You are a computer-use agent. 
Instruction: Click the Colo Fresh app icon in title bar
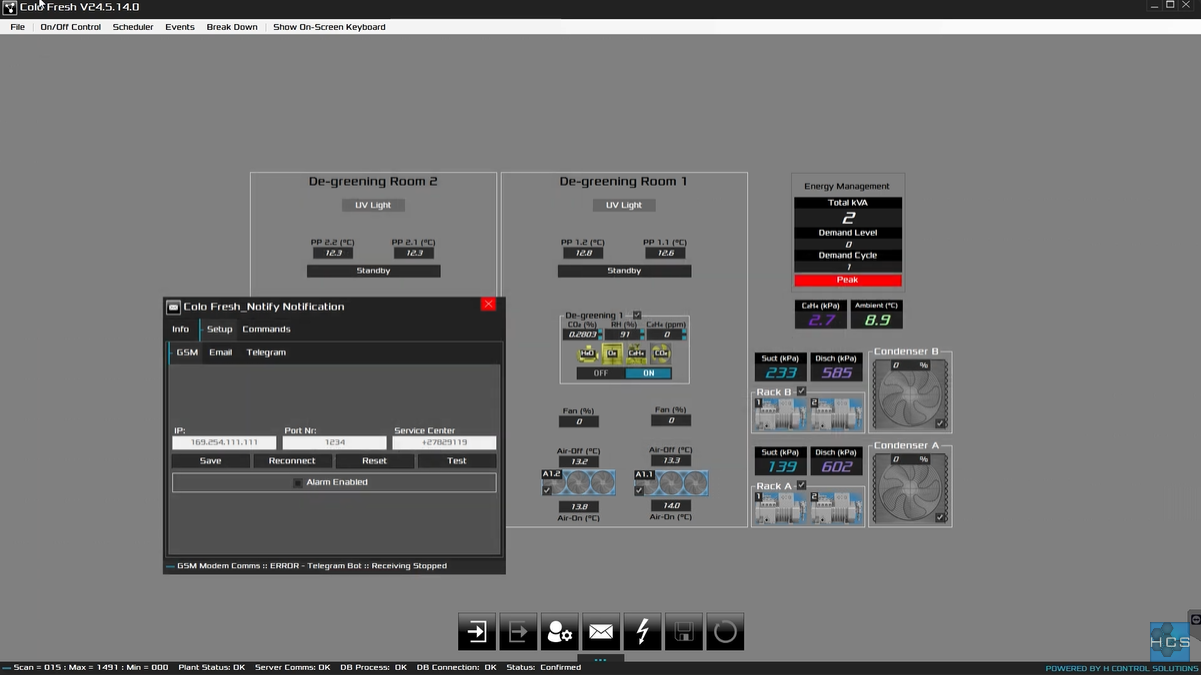tap(9, 7)
